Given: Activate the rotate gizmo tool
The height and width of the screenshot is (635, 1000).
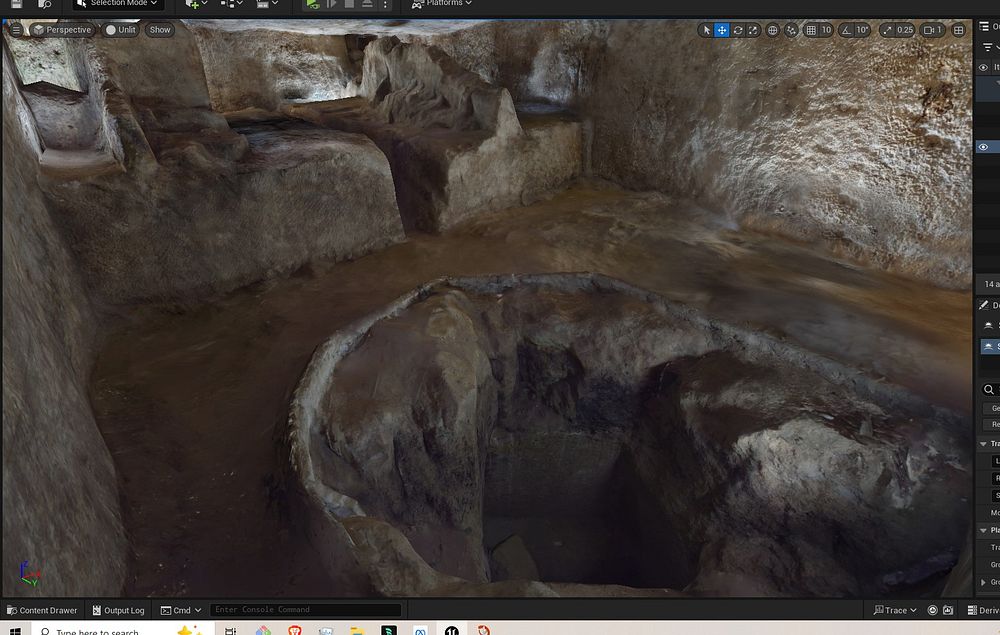Looking at the screenshot, I should tap(738, 30).
